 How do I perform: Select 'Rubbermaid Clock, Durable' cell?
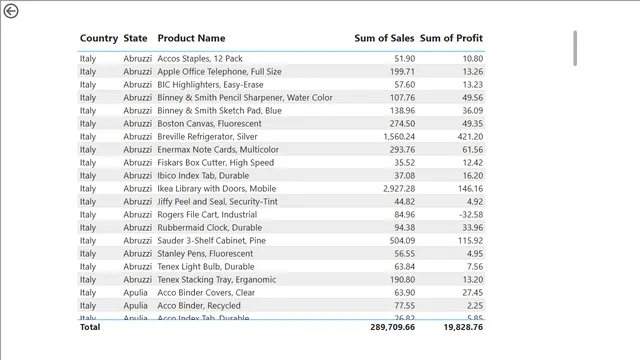210,228
